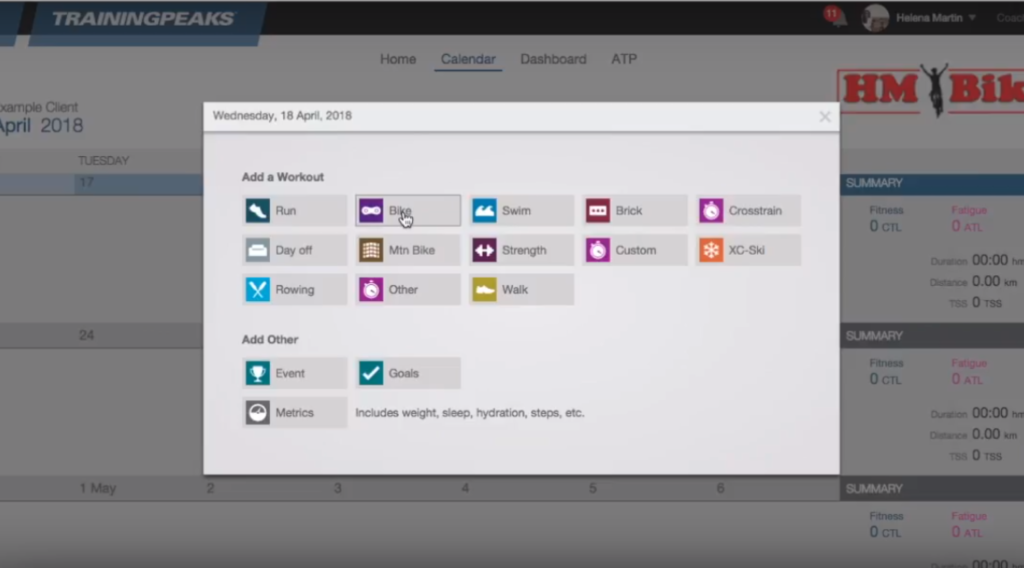The height and width of the screenshot is (568, 1024).
Task: Open the ATP tab
Action: tap(624, 59)
